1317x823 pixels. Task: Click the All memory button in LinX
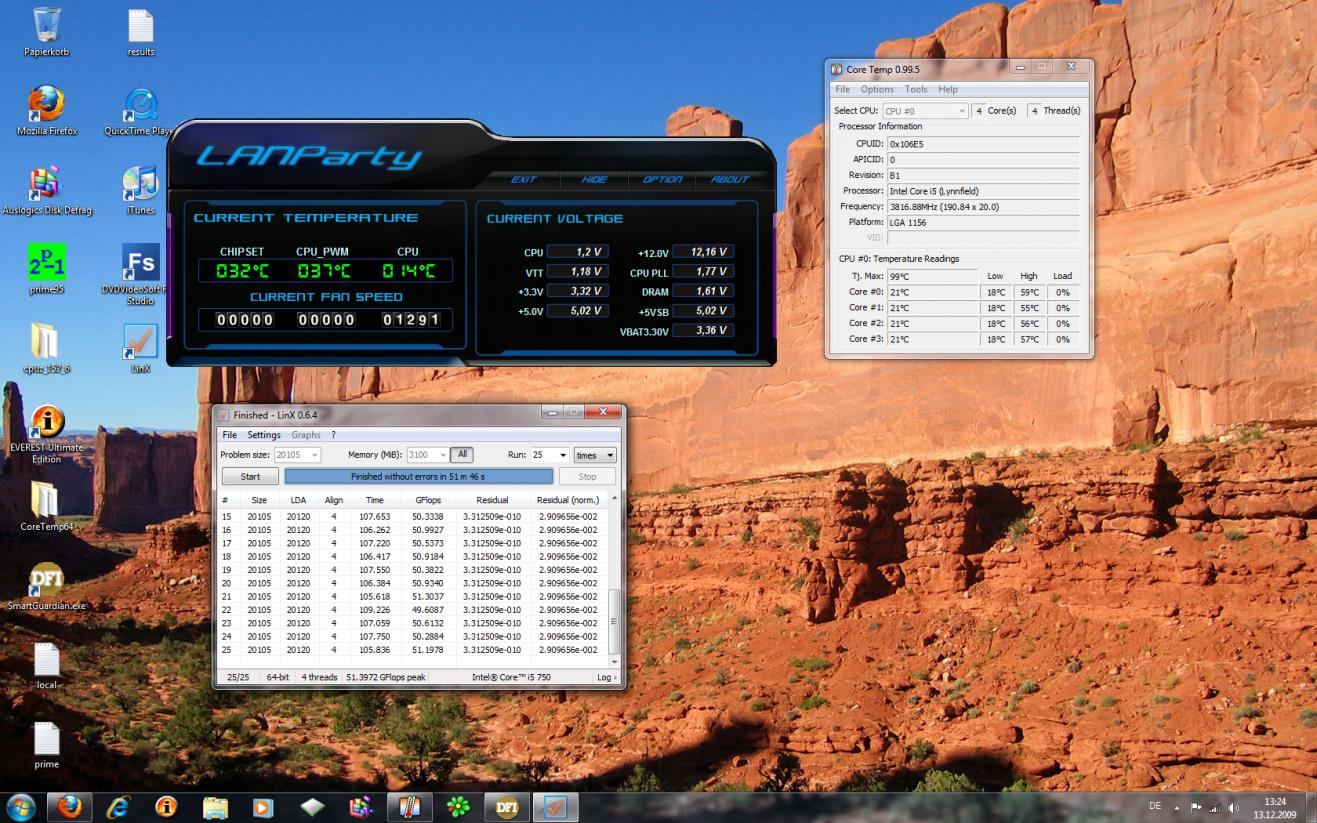coord(461,454)
